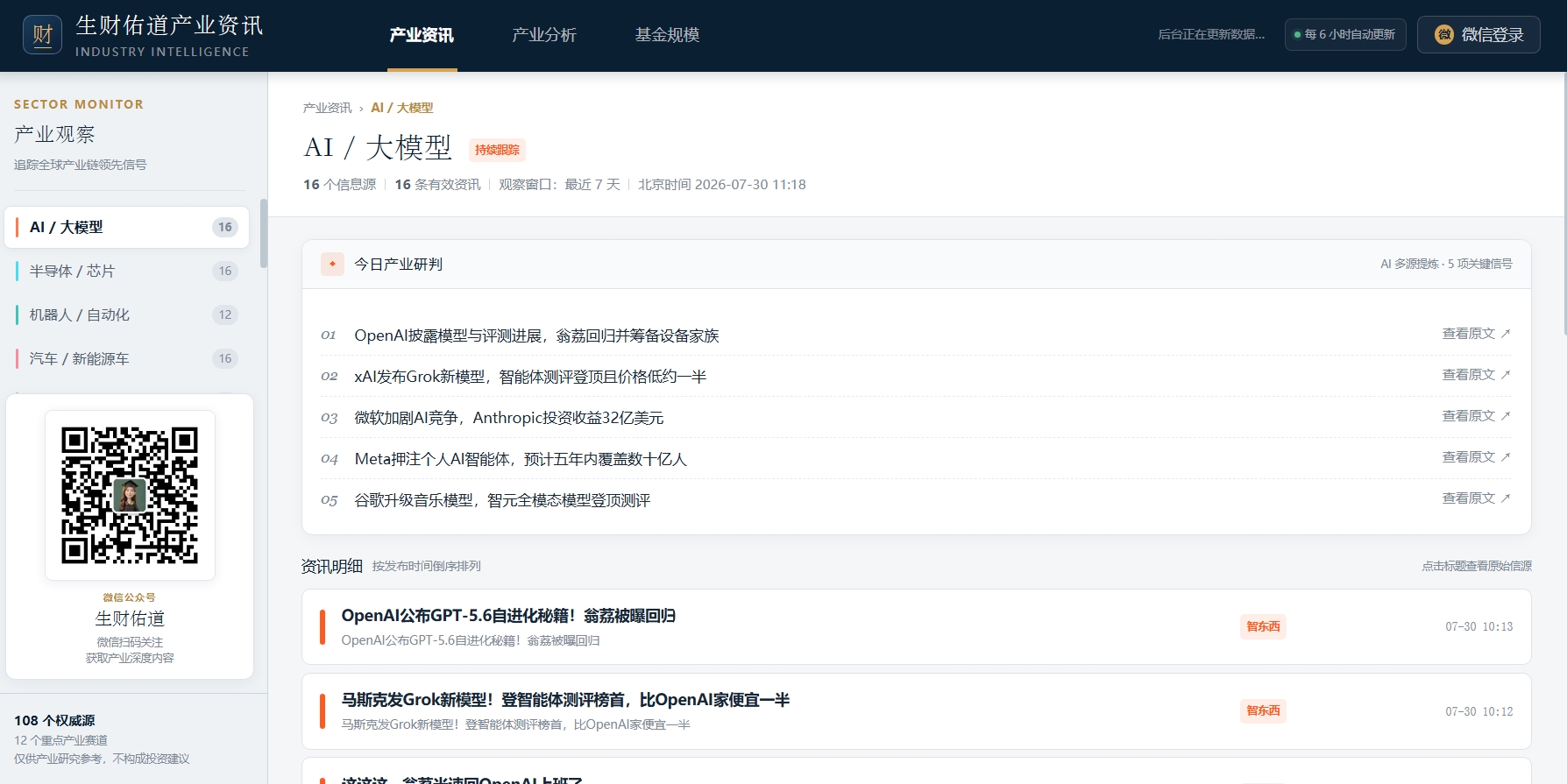Open 查看原文 link for 谷歌升级音乐模型 item

click(1477, 498)
